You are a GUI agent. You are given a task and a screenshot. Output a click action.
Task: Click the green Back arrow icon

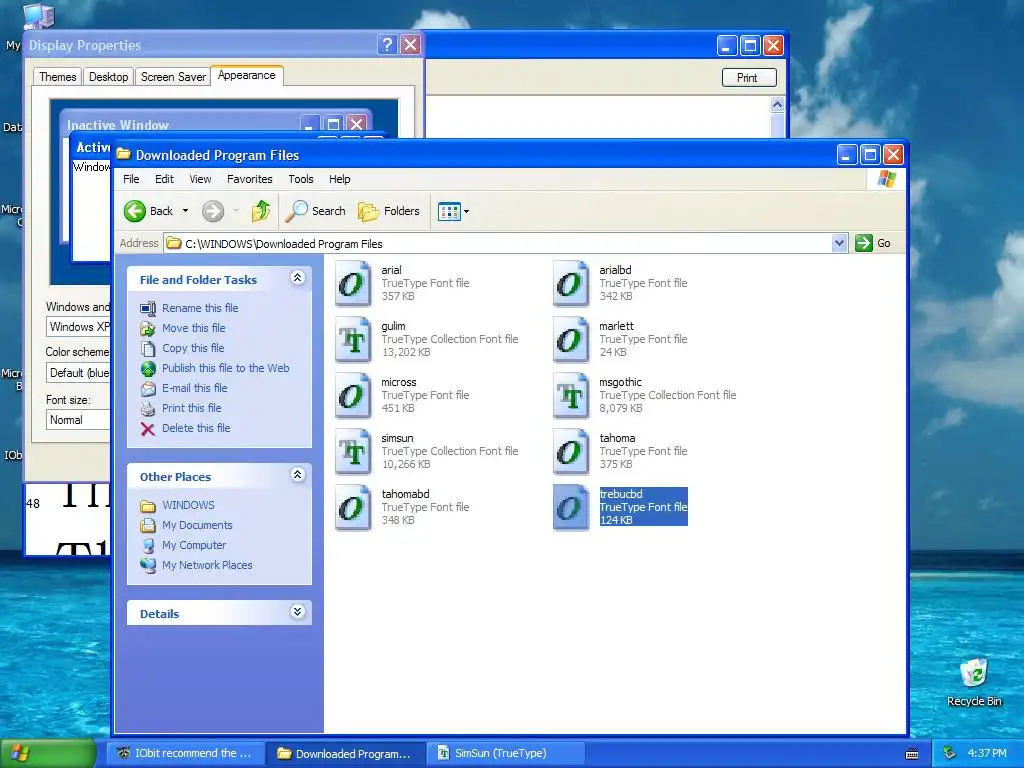[135, 211]
